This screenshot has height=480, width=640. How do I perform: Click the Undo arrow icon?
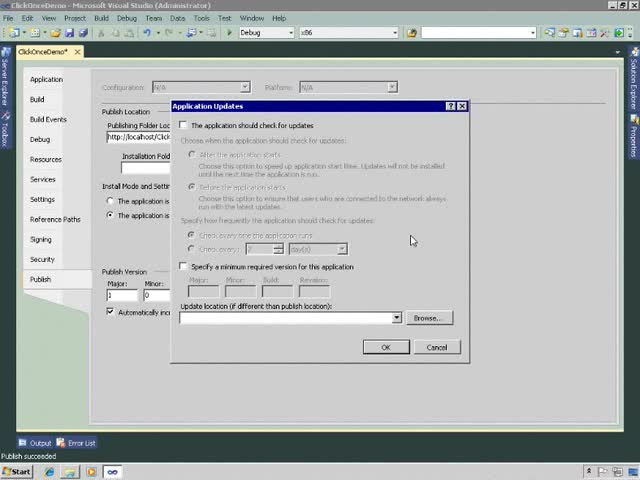pyautogui.click(x=147, y=33)
